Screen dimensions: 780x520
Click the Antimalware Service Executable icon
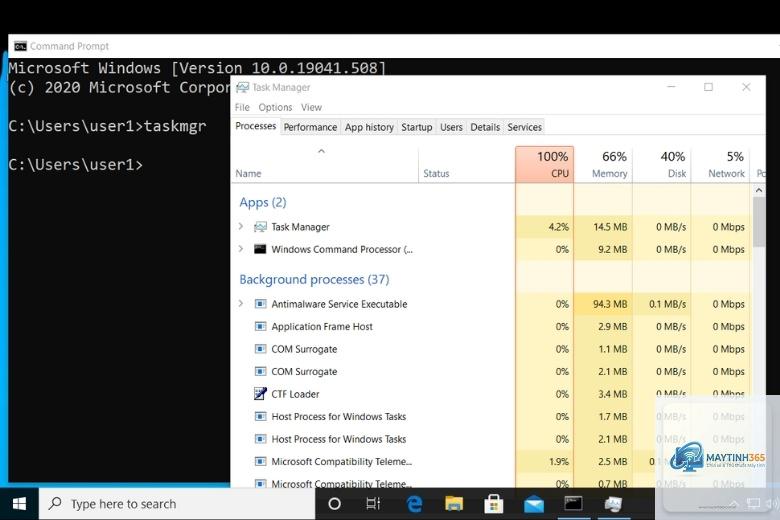[x=260, y=304]
